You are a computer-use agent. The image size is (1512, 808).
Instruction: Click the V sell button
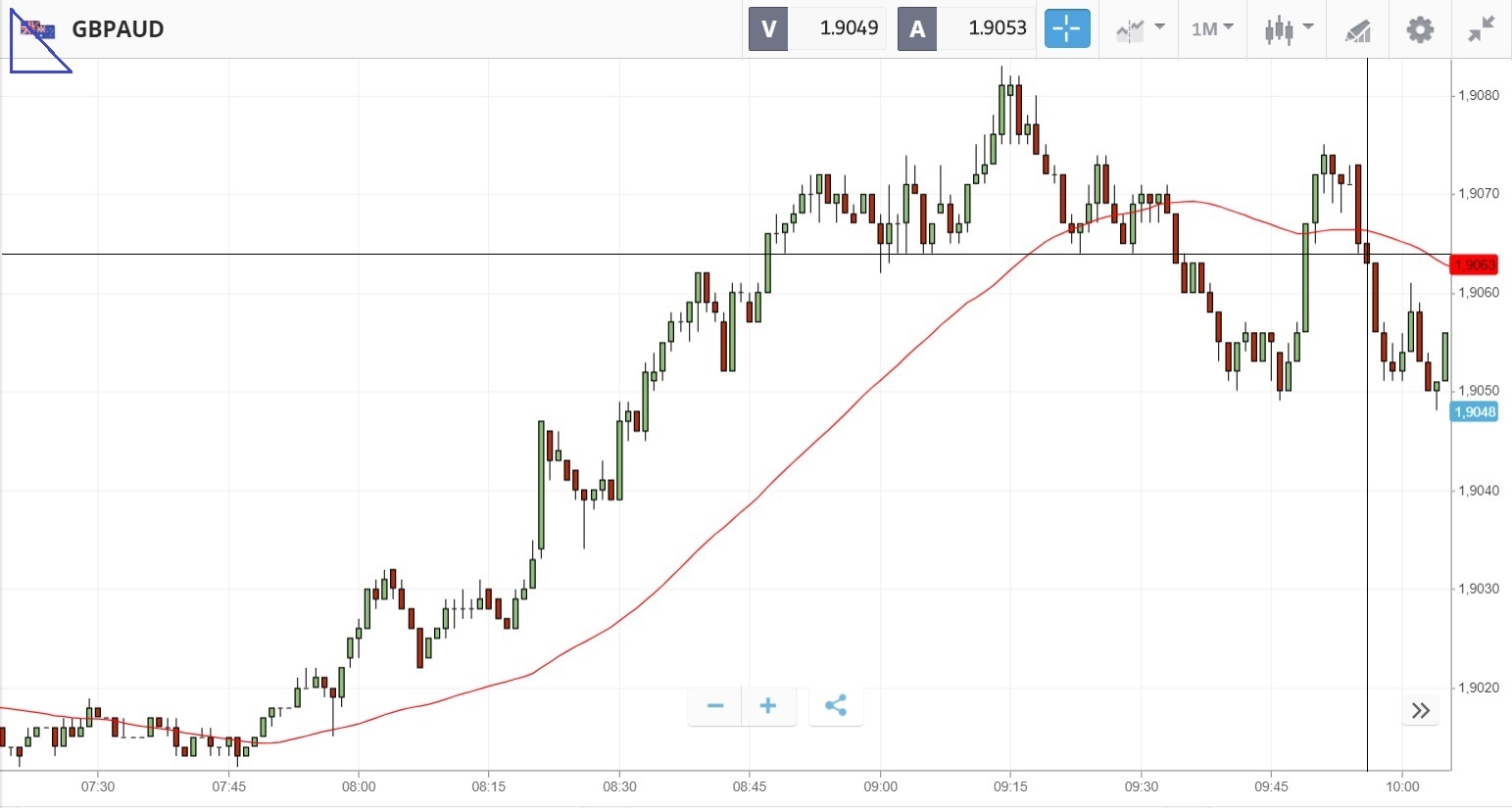tap(768, 29)
